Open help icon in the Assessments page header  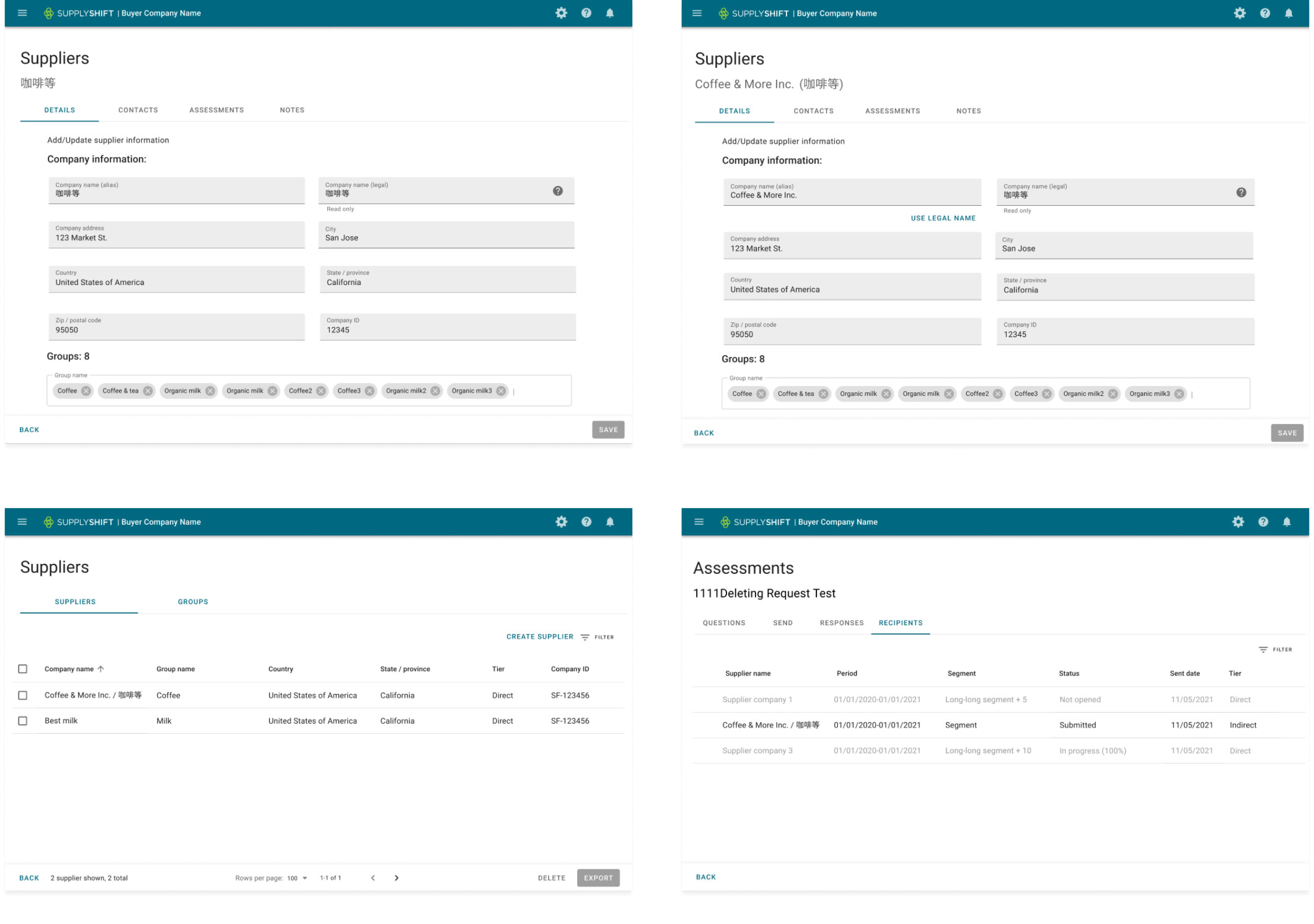pos(1263,522)
